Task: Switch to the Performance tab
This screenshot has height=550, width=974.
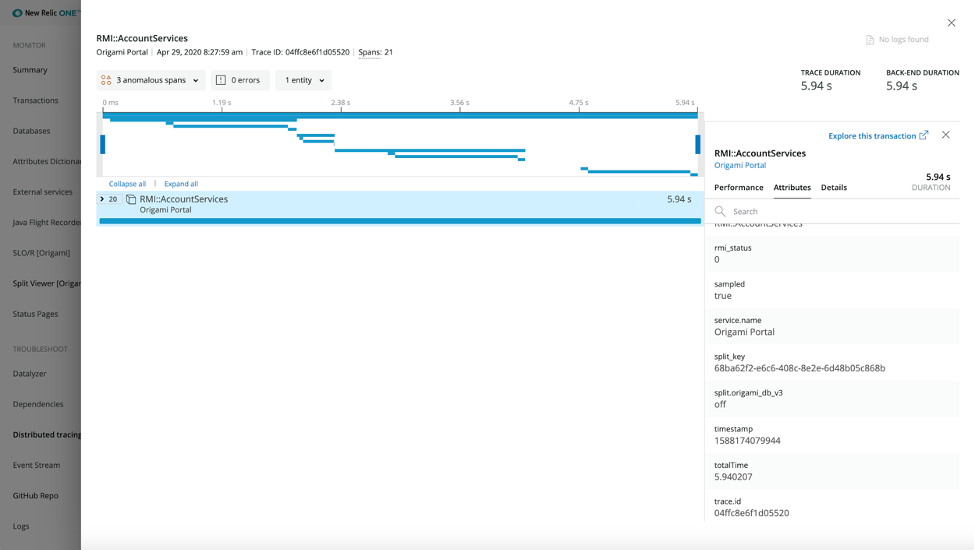Action: [739, 187]
